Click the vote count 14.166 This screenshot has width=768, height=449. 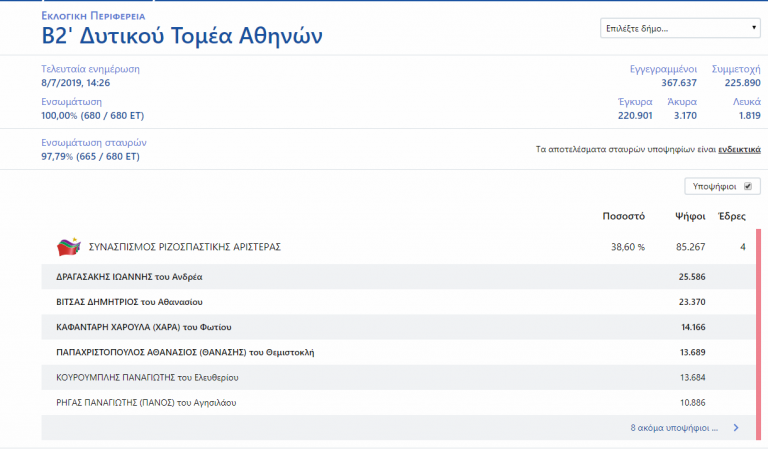pos(693,327)
